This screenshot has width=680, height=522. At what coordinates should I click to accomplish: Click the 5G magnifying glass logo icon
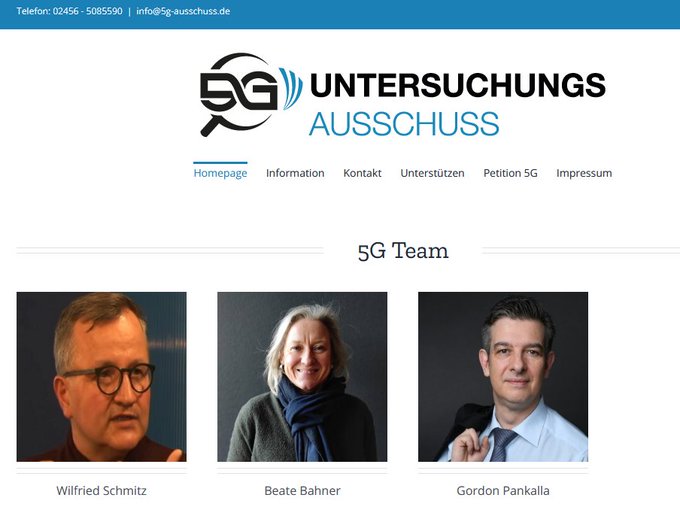click(x=239, y=95)
